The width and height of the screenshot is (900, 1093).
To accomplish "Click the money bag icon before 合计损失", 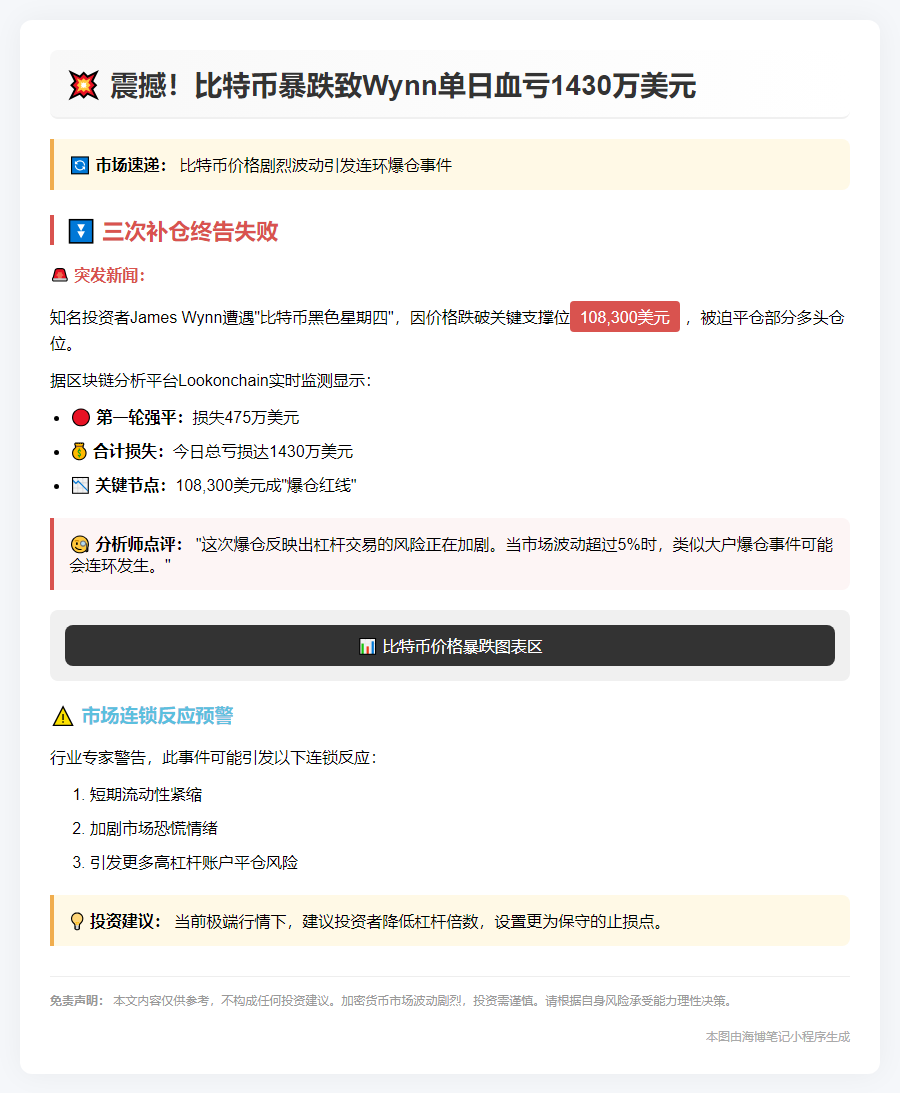I will [79, 452].
